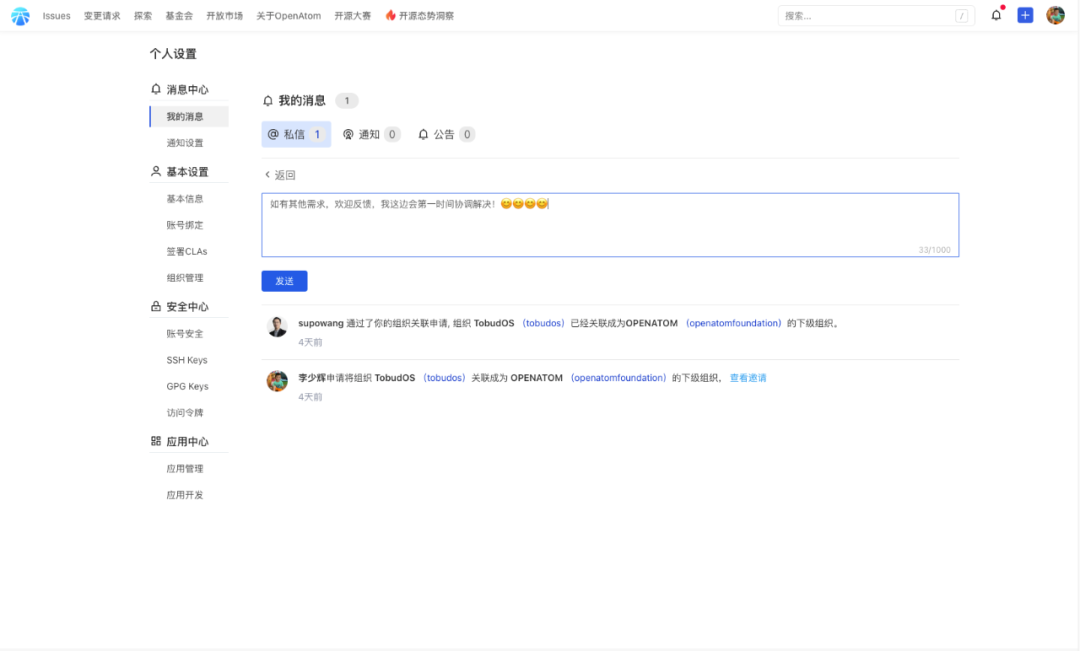Click 李少辉's avatar in the message list
This screenshot has width=1080, height=651.
click(x=277, y=380)
